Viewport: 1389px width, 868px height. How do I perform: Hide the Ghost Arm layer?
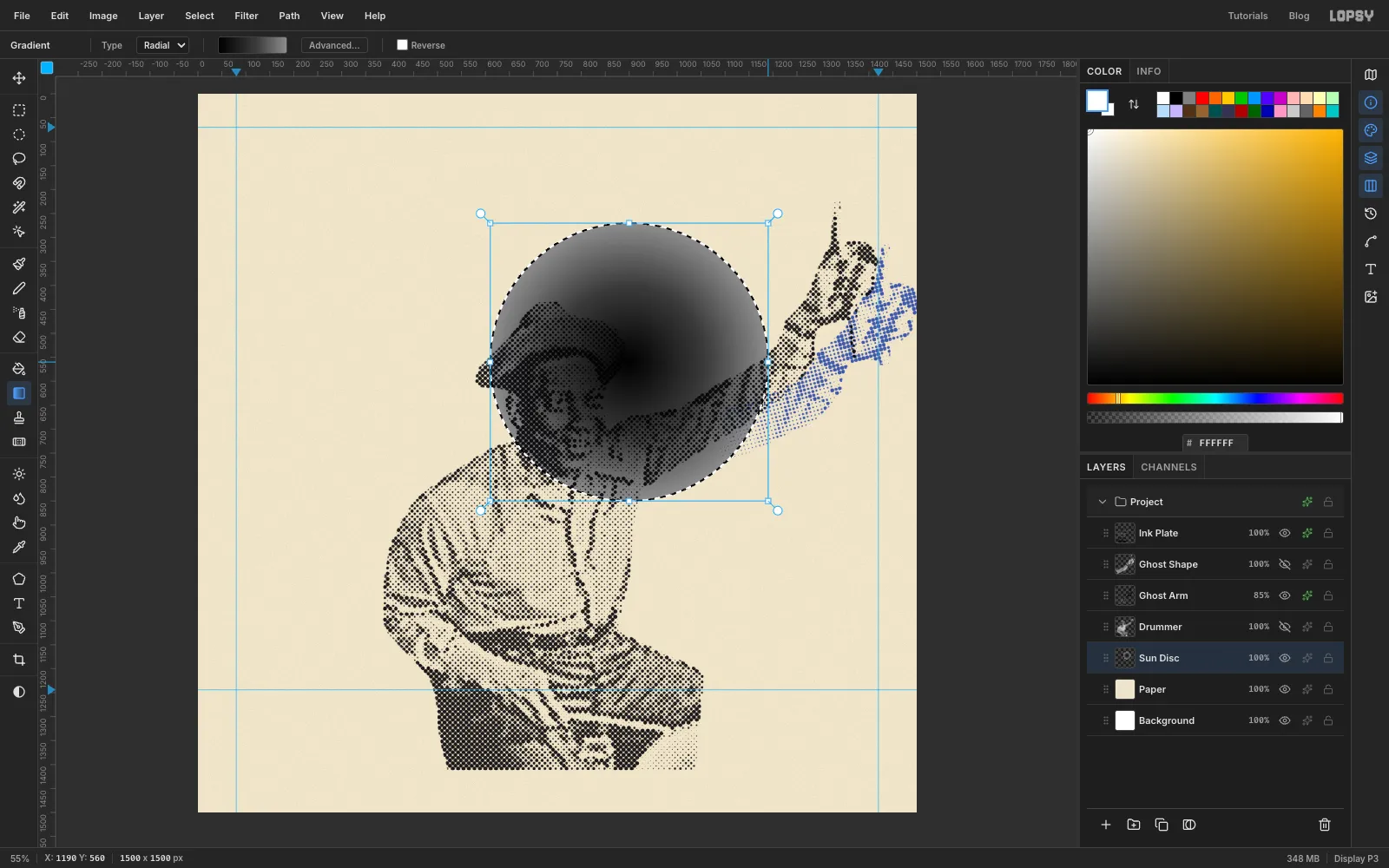click(1285, 595)
